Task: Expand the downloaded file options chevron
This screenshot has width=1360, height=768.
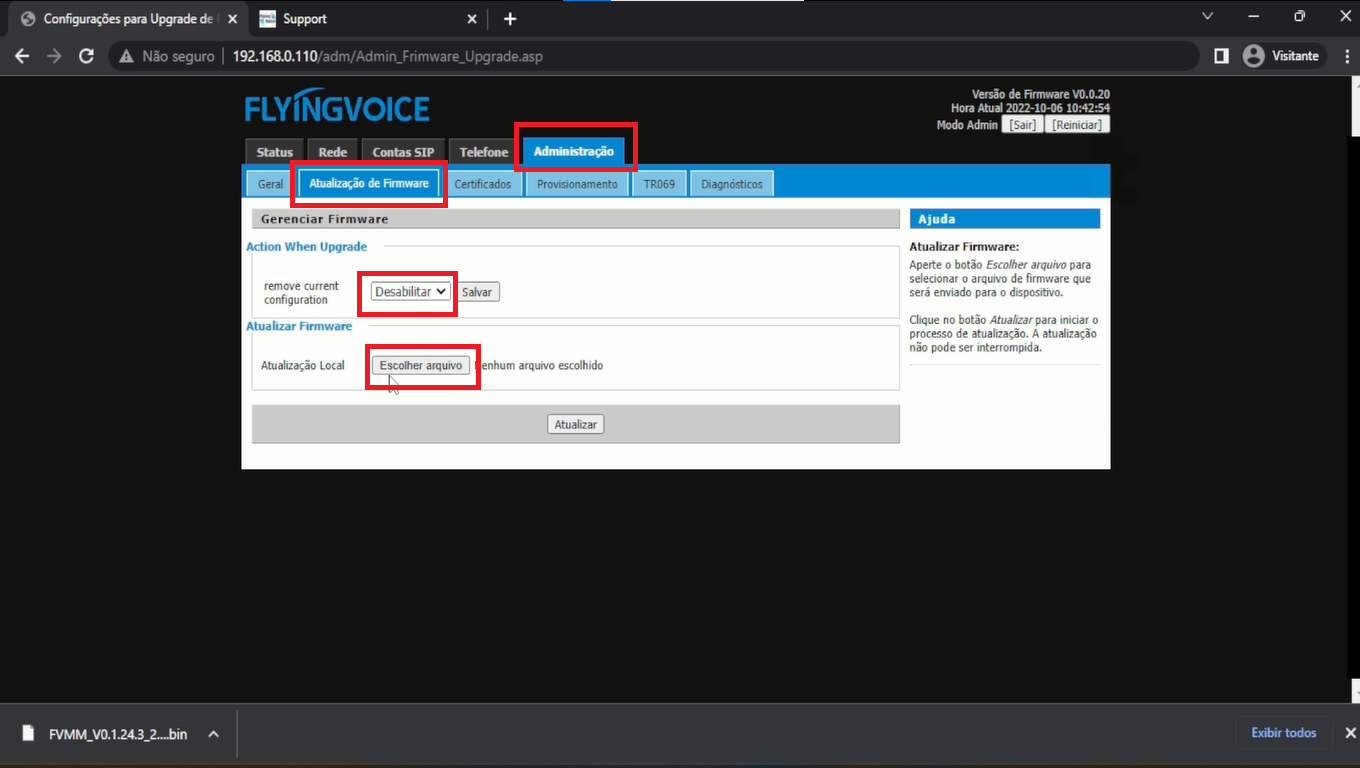Action: [x=213, y=734]
